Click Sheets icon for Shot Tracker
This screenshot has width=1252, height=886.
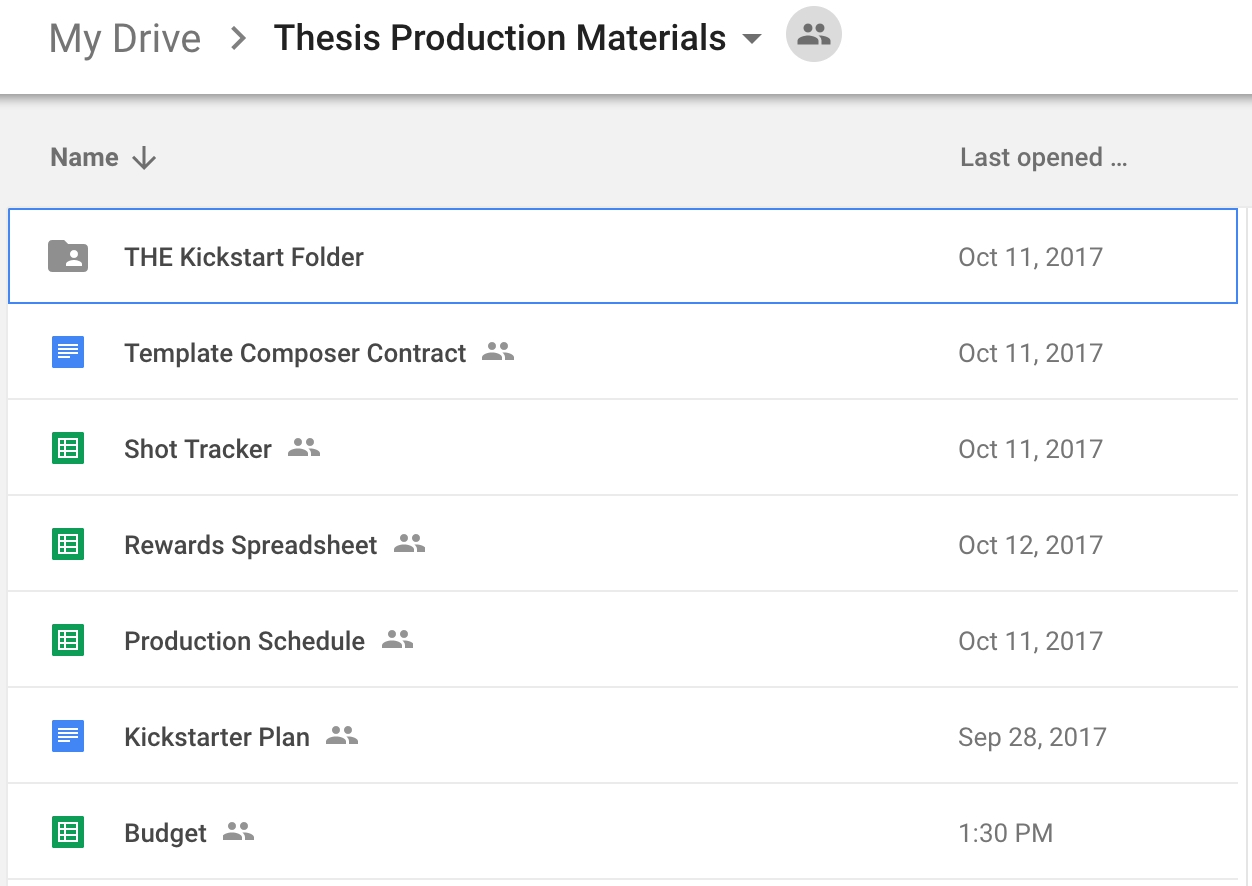pyautogui.click(x=68, y=448)
